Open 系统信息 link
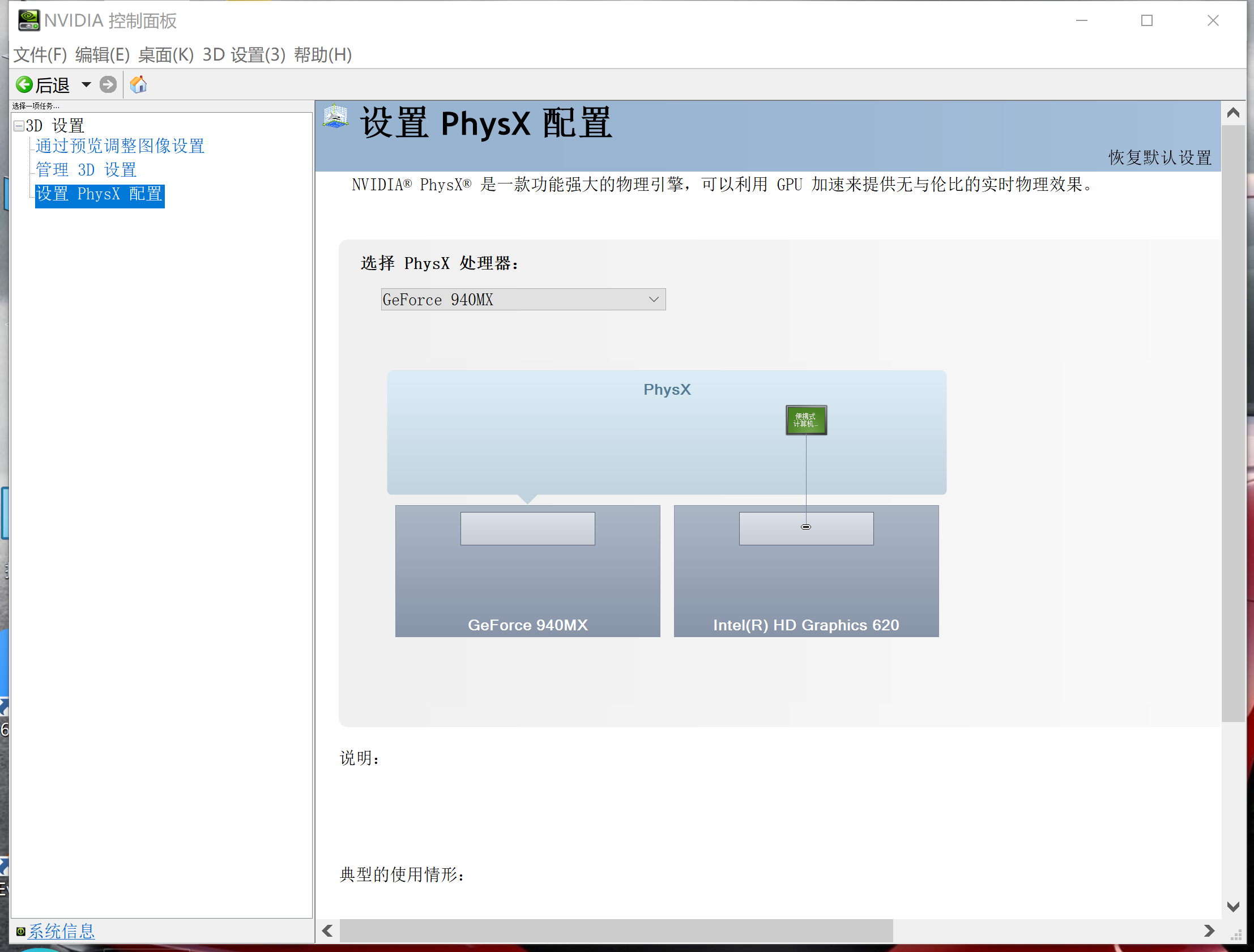 (x=62, y=931)
